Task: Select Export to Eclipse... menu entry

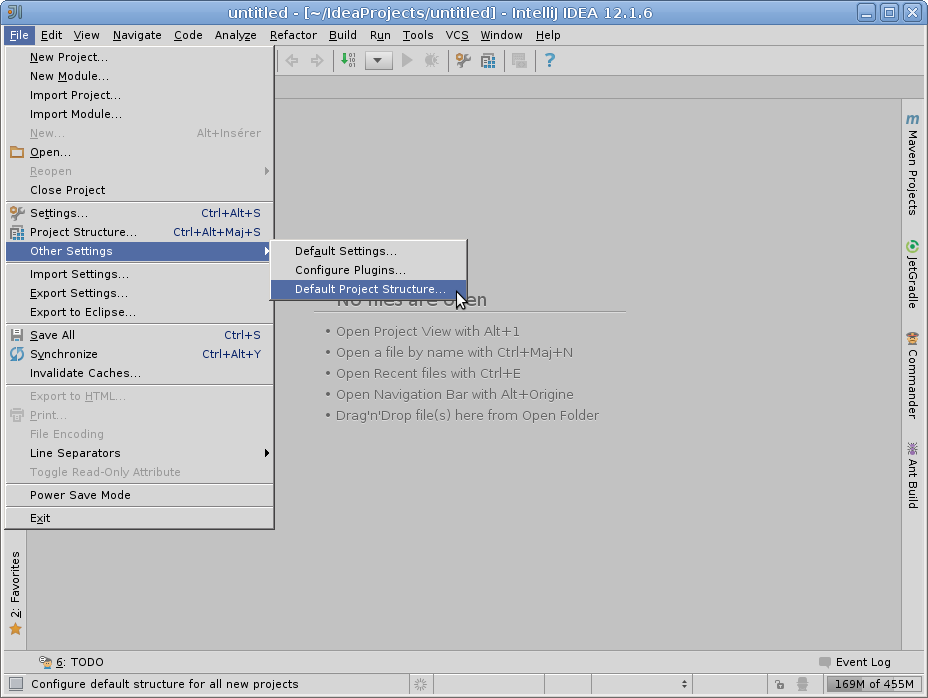Action: coord(140,312)
